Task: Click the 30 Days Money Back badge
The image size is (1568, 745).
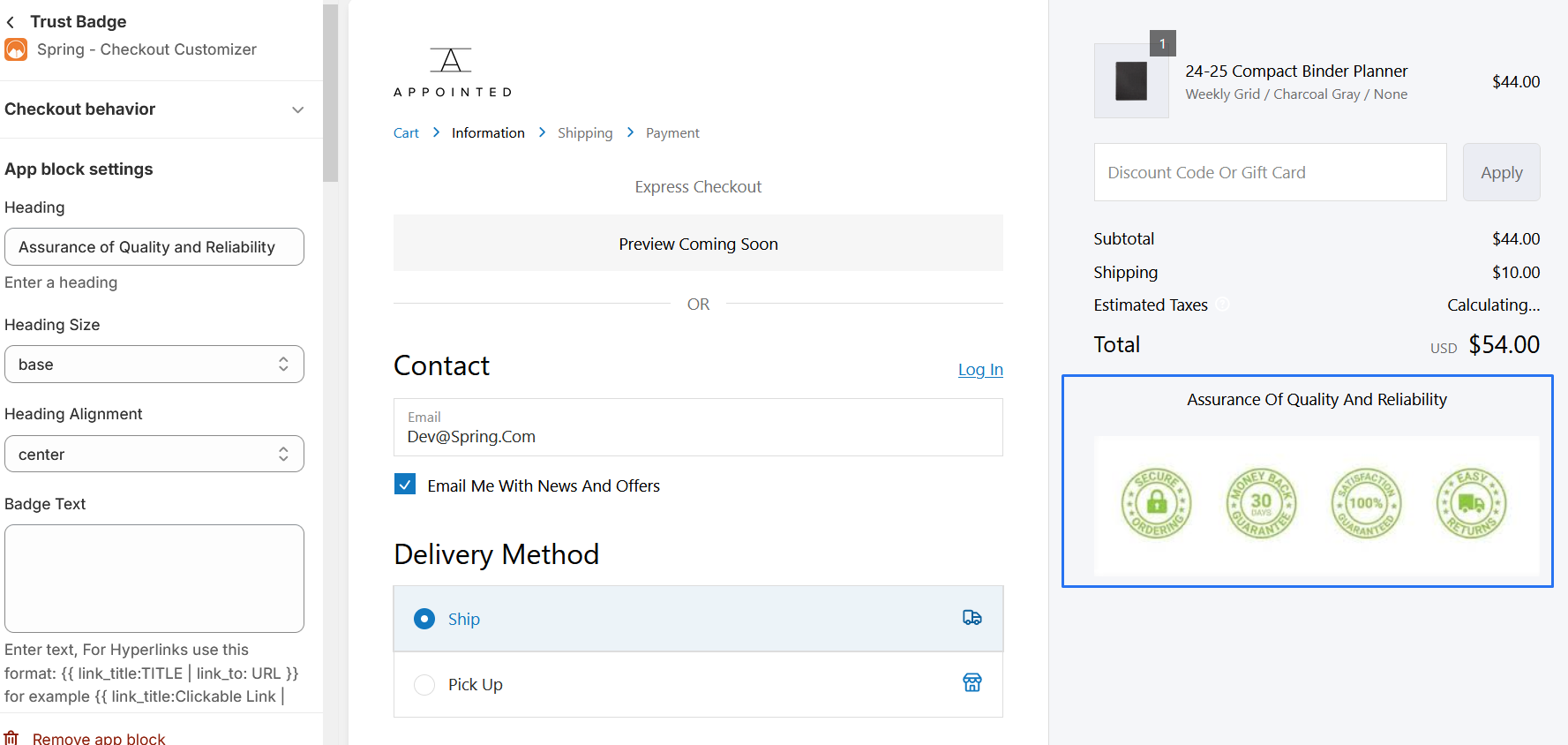Action: coord(1261,504)
